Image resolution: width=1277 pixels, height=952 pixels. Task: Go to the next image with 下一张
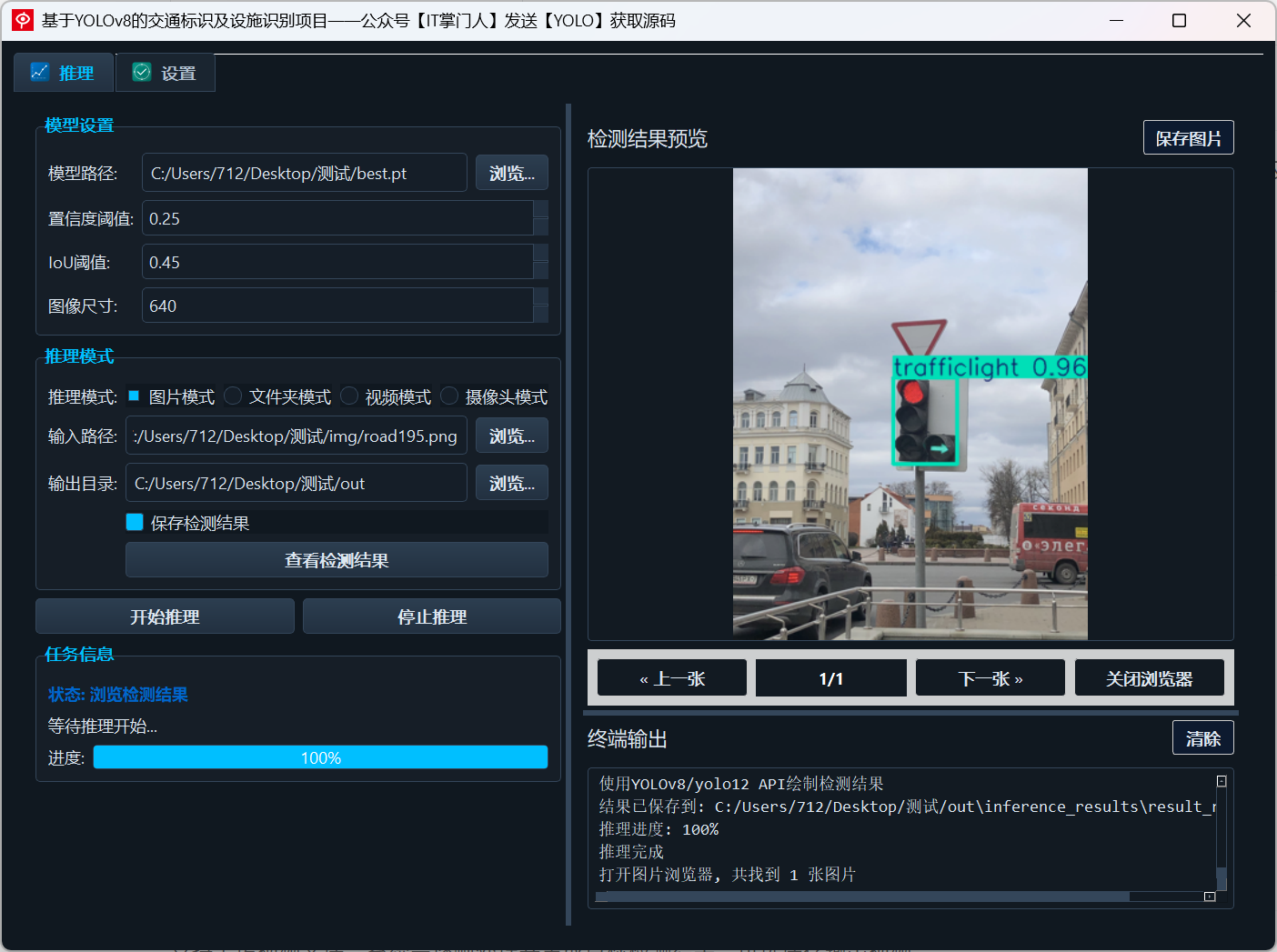(x=990, y=678)
